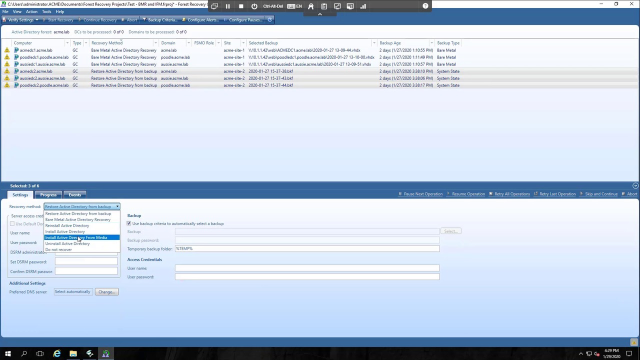
Task: Open the Computer column filter dropdown
Action: point(67,43)
